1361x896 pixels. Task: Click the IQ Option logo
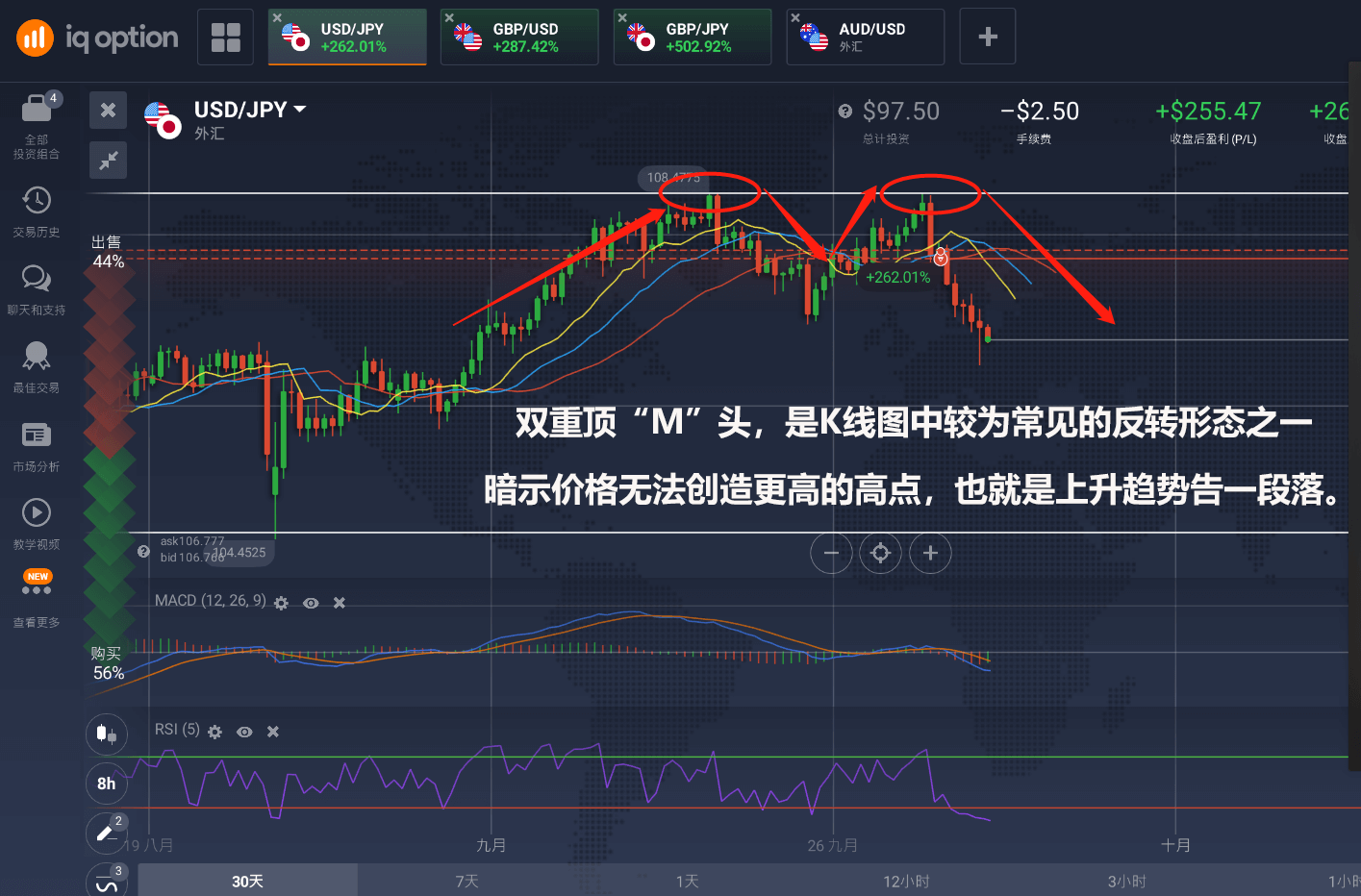tap(97, 37)
